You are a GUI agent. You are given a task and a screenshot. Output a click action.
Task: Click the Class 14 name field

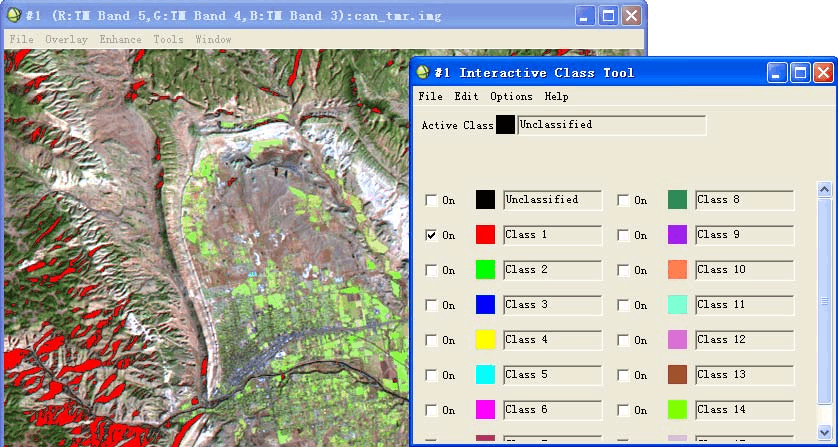point(744,410)
